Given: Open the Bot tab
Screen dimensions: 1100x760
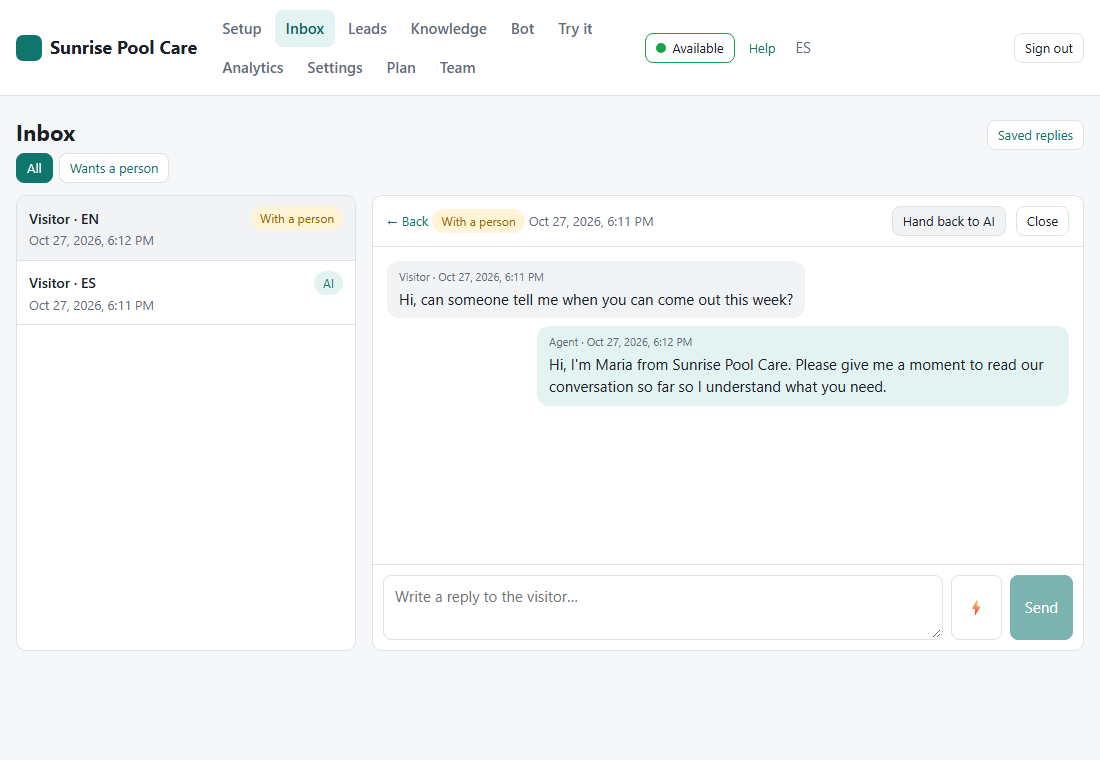Looking at the screenshot, I should click(523, 29).
